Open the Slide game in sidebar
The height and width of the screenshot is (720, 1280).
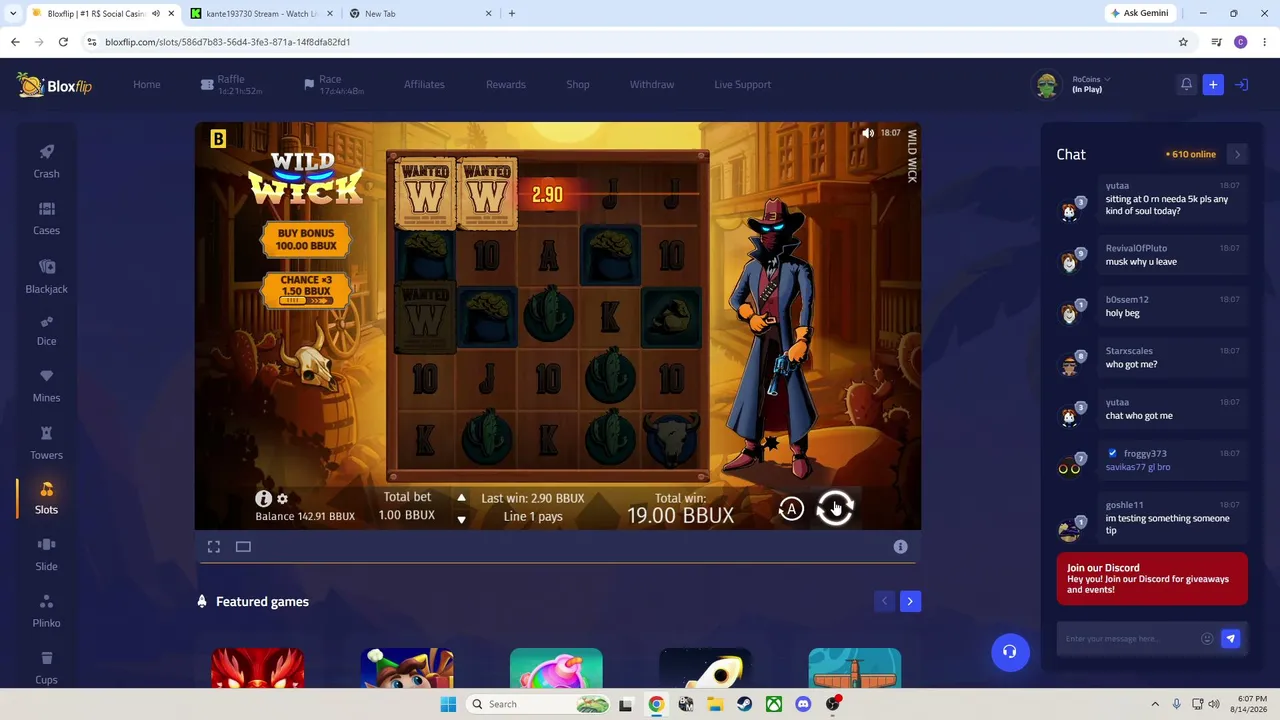(x=46, y=555)
